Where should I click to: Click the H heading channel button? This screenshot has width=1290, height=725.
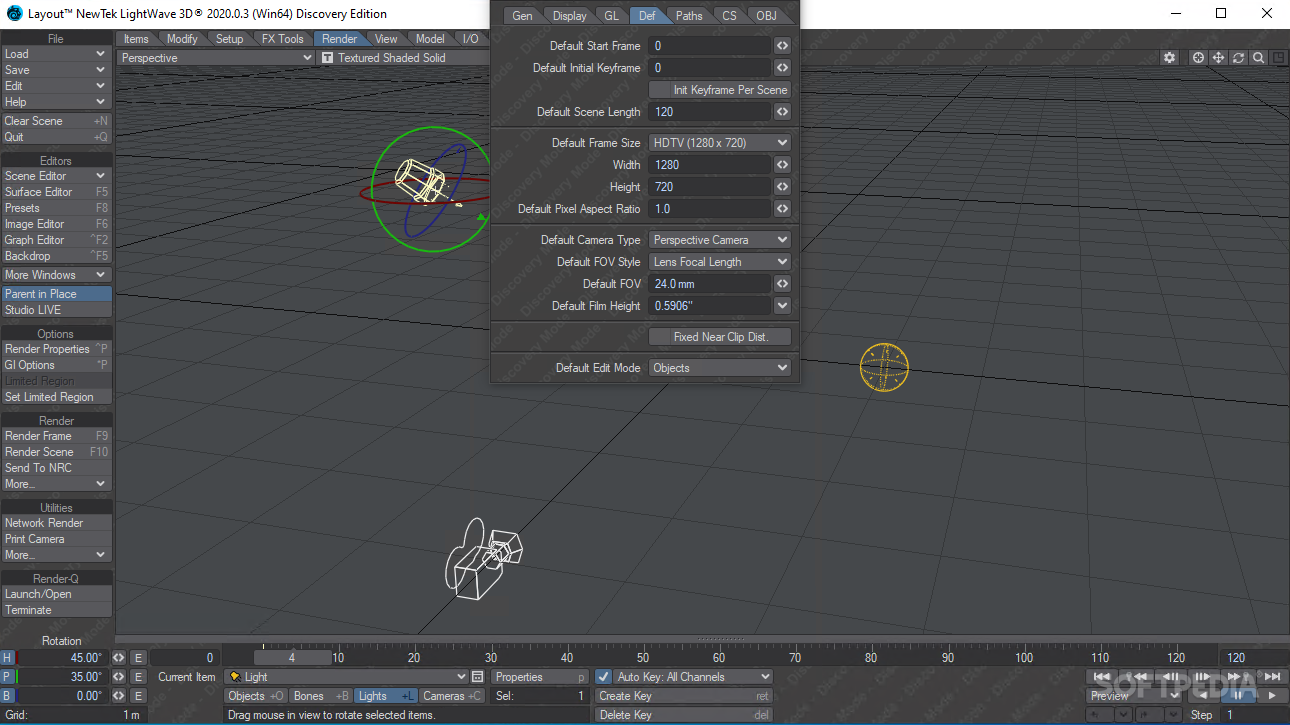(8, 658)
